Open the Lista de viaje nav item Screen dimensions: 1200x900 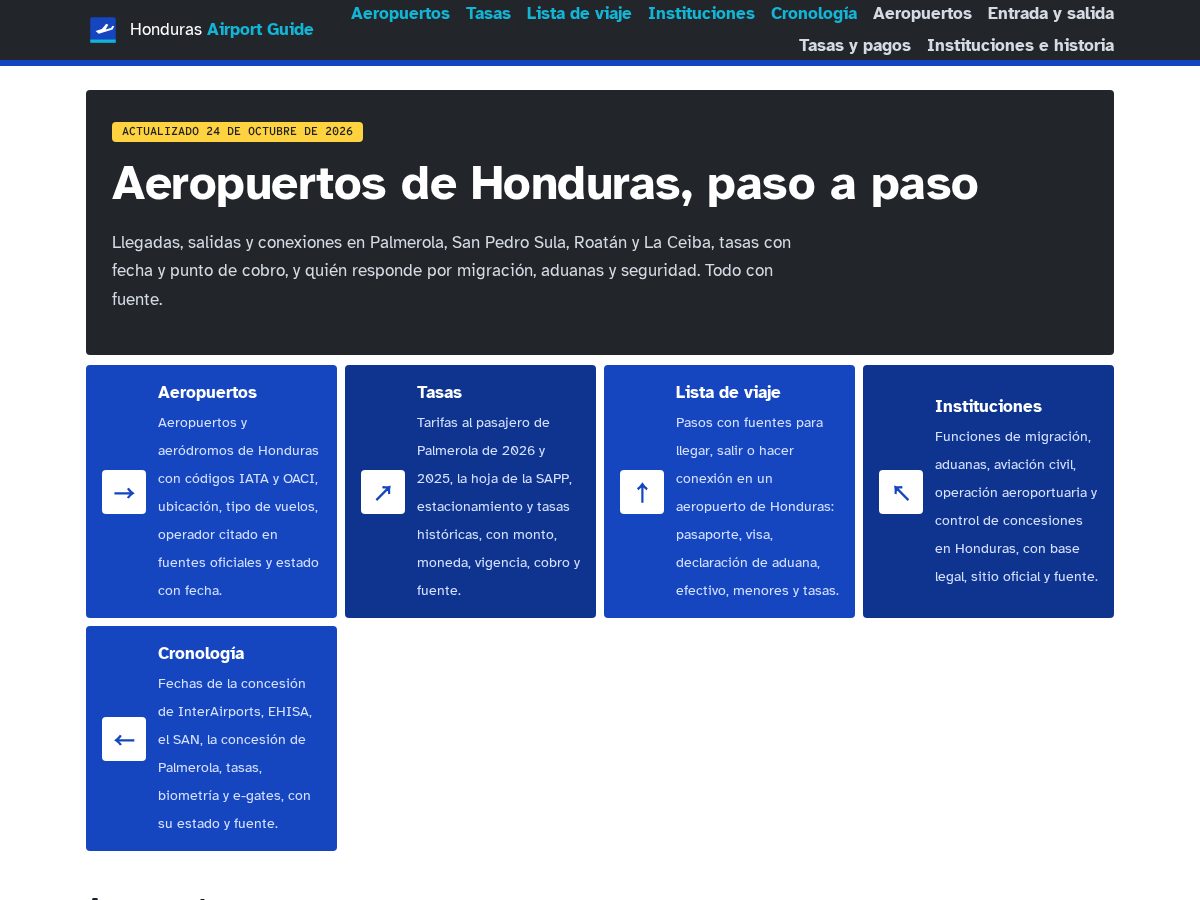pyautogui.click(x=579, y=13)
